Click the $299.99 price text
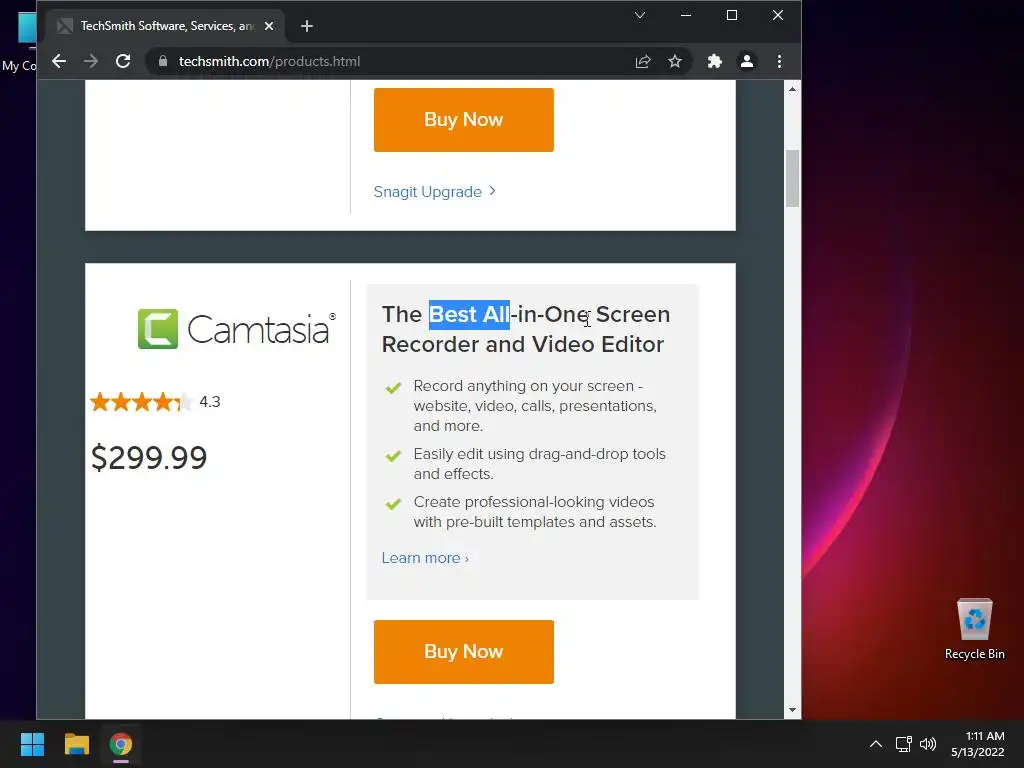 [149, 457]
